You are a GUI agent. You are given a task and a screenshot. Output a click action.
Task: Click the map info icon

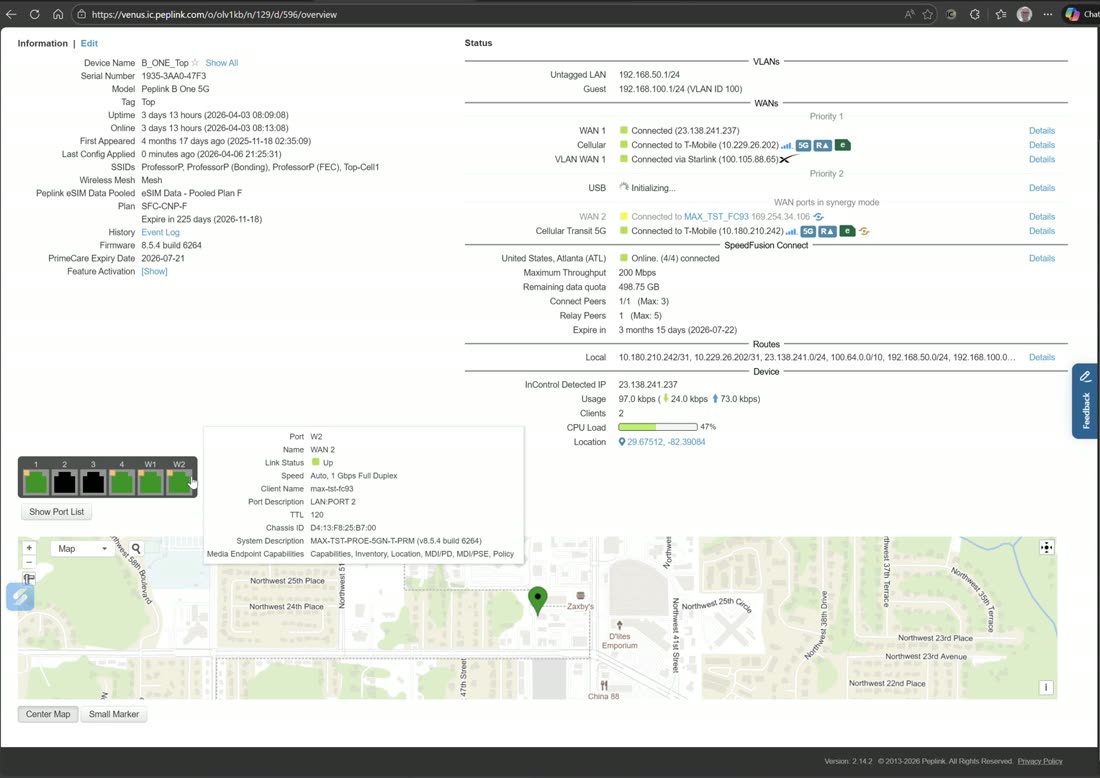pyautogui.click(x=1045, y=688)
